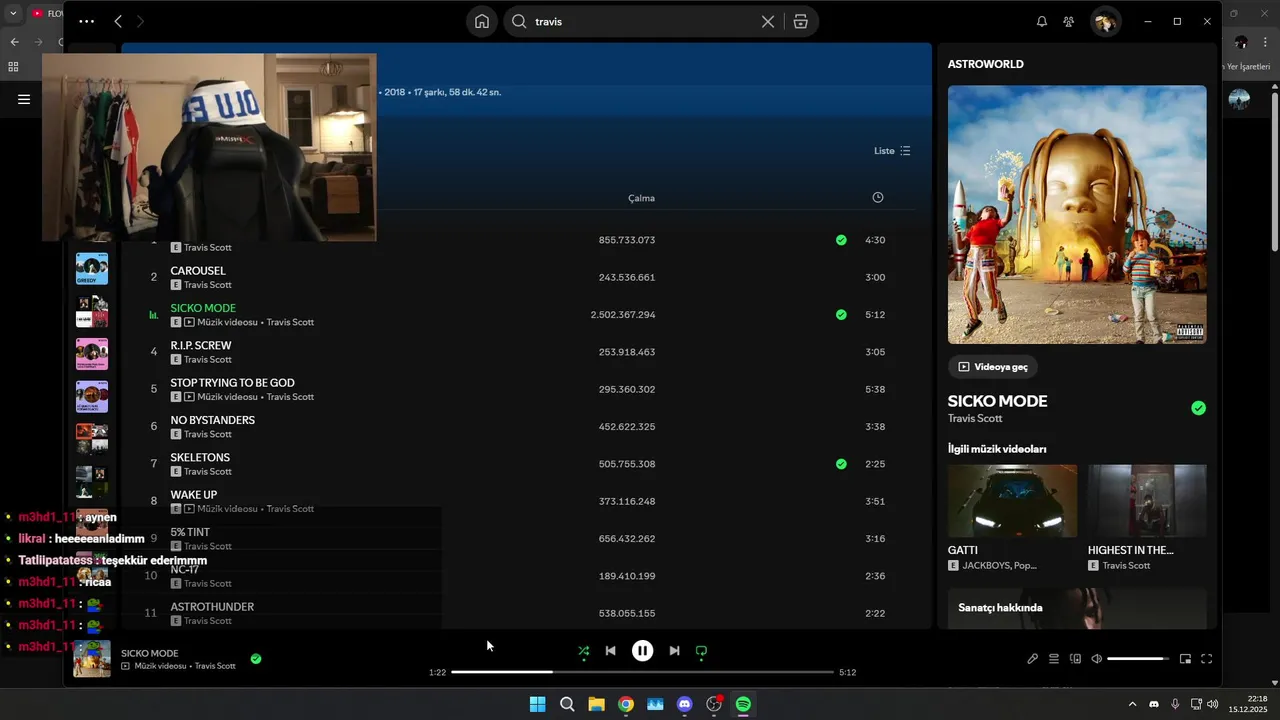The image size is (1280, 720).
Task: Open notifications bell icon
Action: [x=1042, y=22]
